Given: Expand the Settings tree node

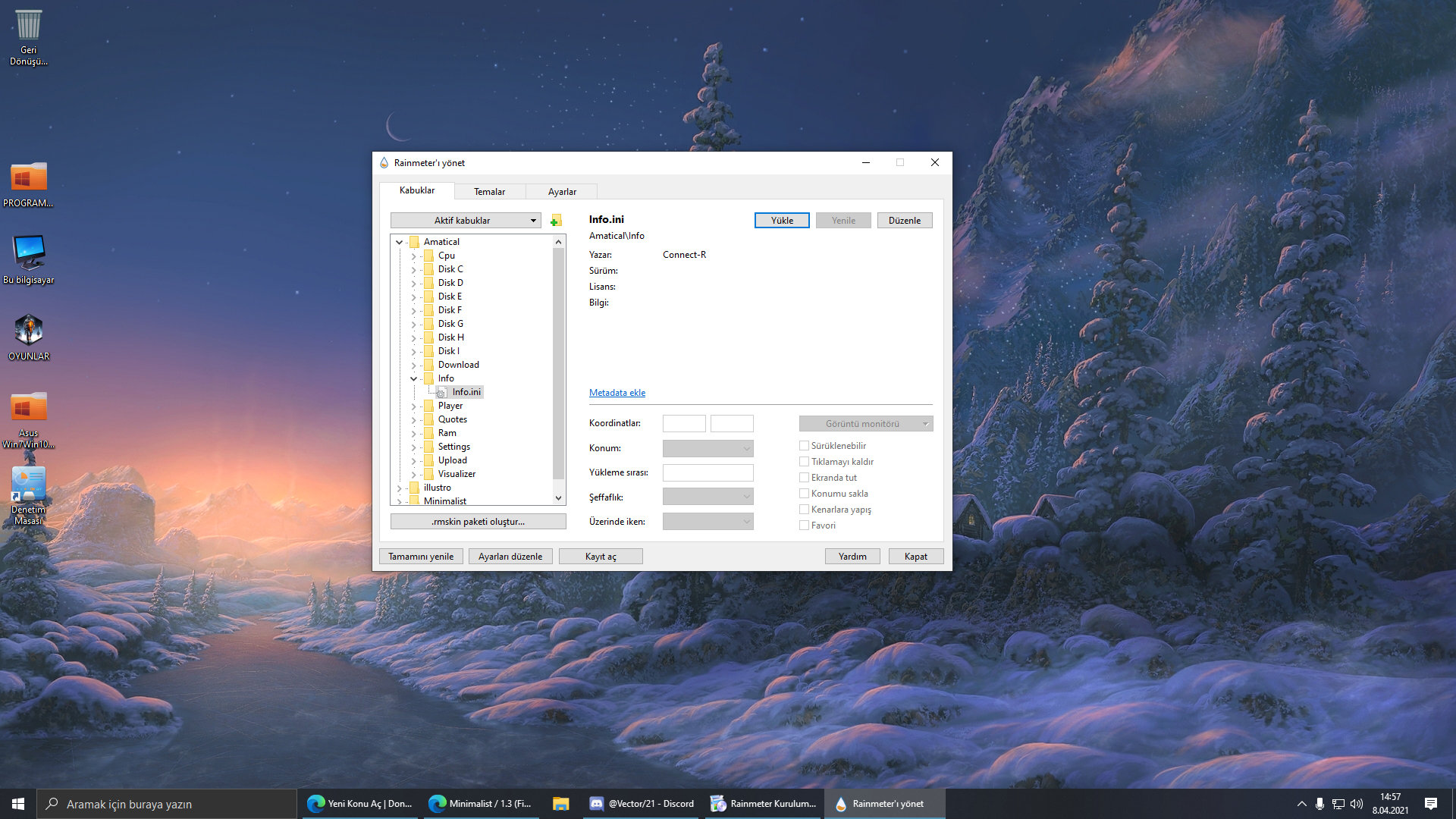Looking at the screenshot, I should [414, 447].
